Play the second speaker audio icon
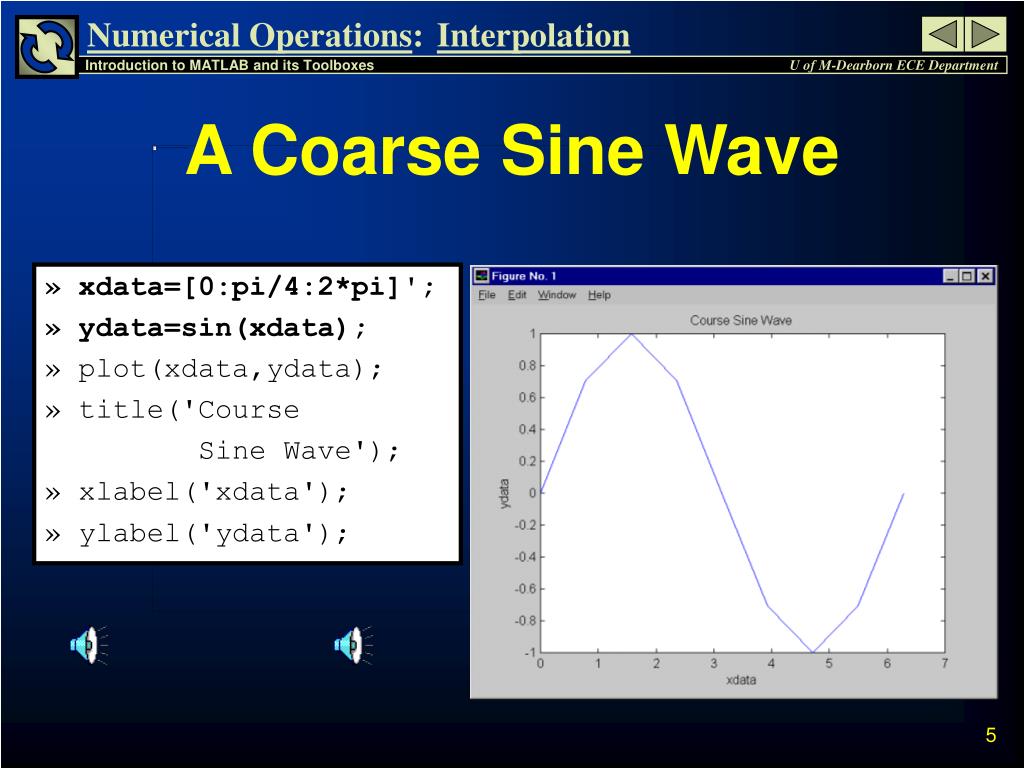This screenshot has width=1024, height=768. [353, 645]
